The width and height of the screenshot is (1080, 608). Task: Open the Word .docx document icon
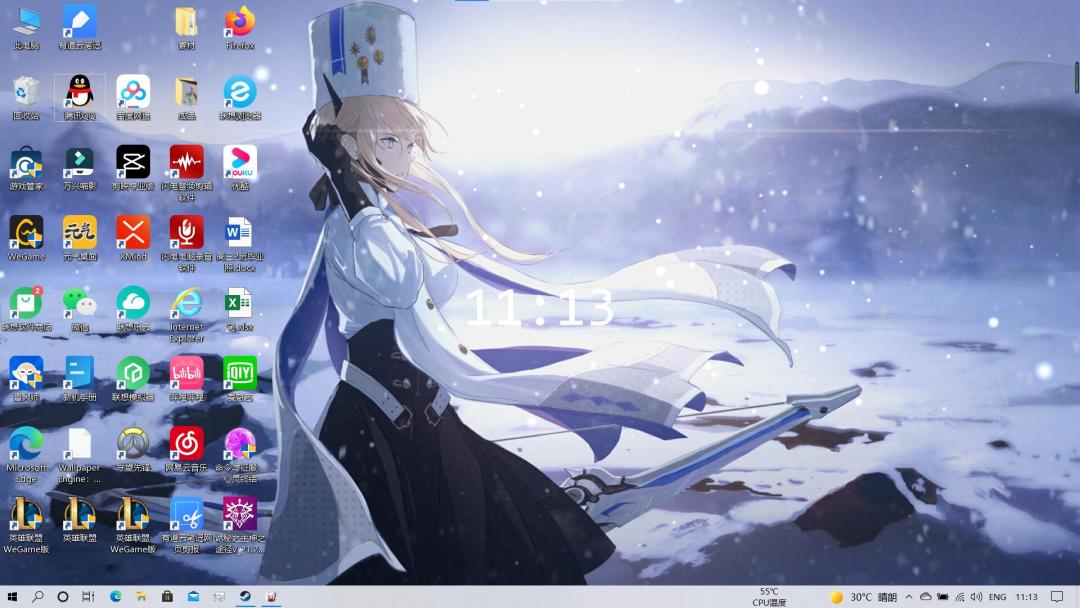(x=240, y=244)
